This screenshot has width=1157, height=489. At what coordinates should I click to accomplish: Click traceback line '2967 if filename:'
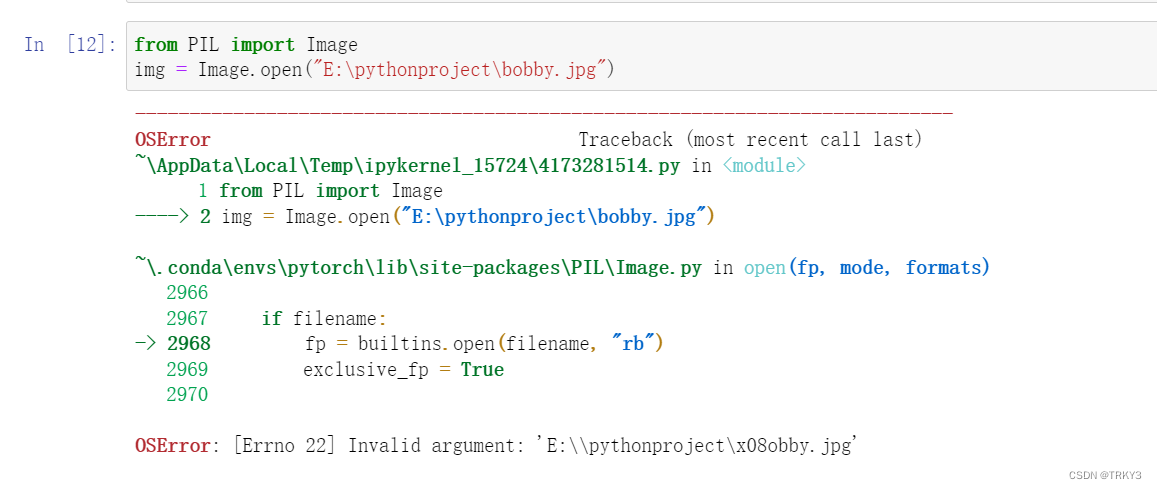pyautogui.click(x=277, y=319)
